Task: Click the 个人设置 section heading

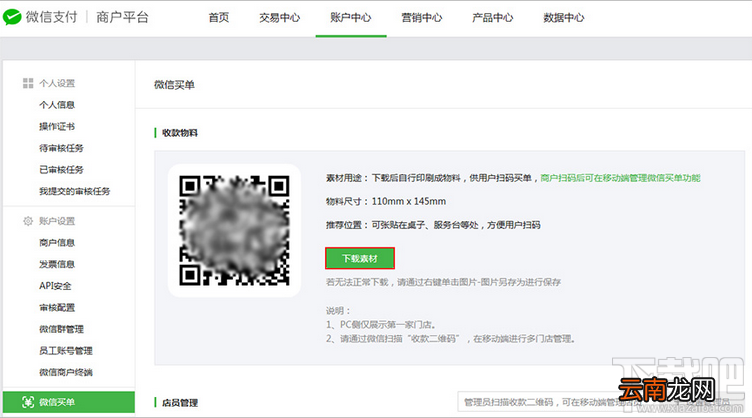Action: tap(57, 83)
